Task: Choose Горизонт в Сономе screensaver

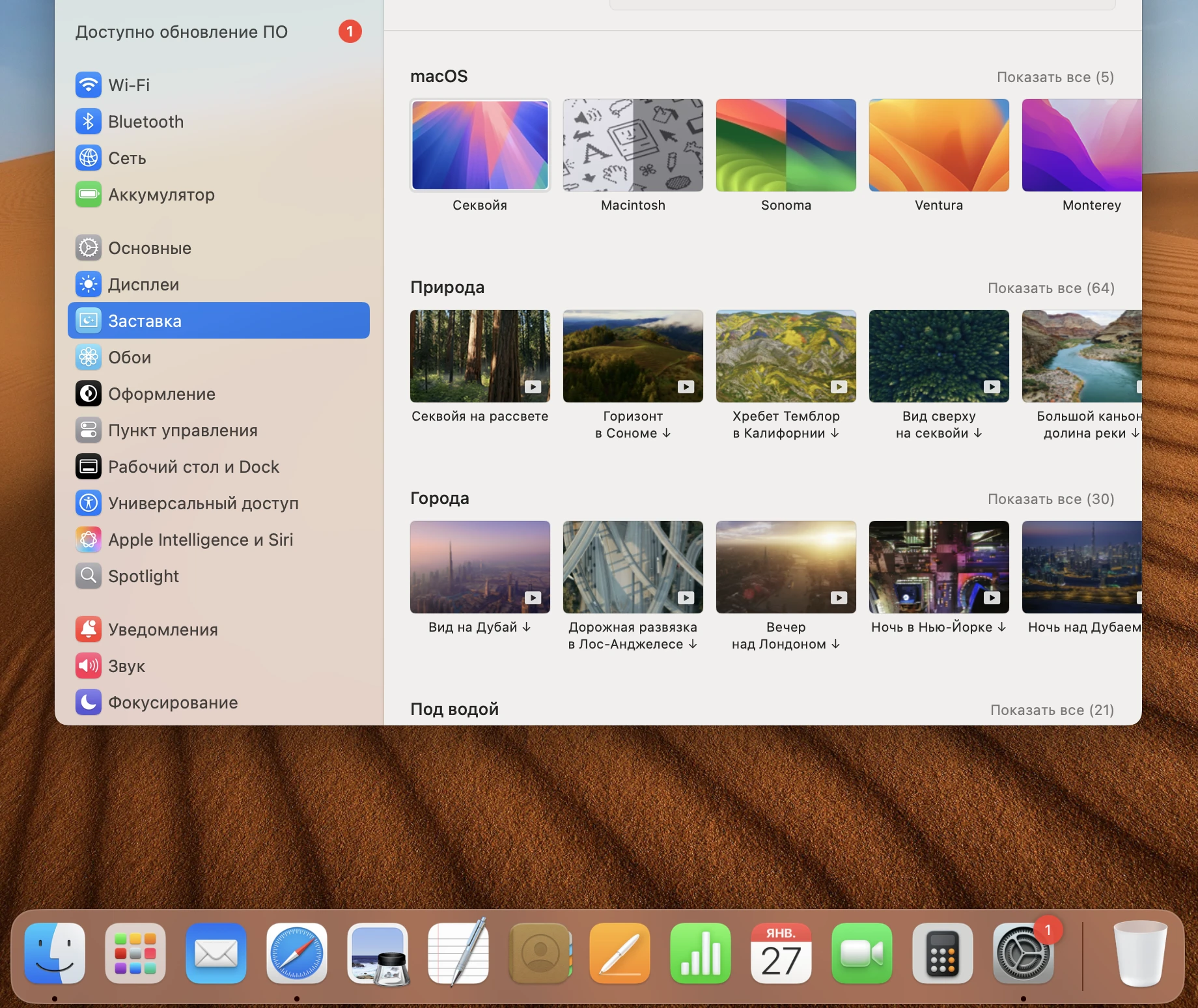Action: tap(633, 356)
